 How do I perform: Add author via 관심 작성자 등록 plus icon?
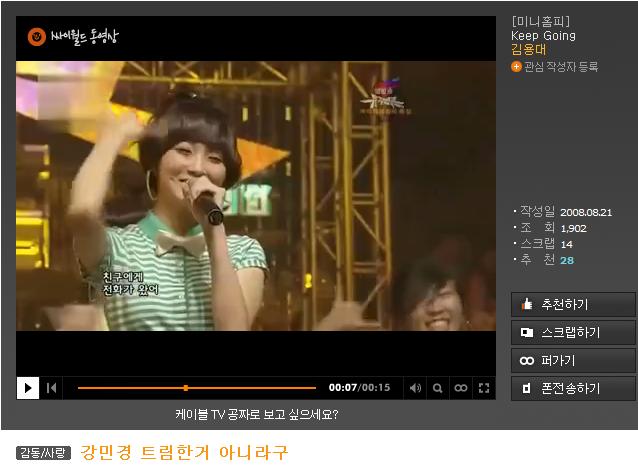click(516, 67)
